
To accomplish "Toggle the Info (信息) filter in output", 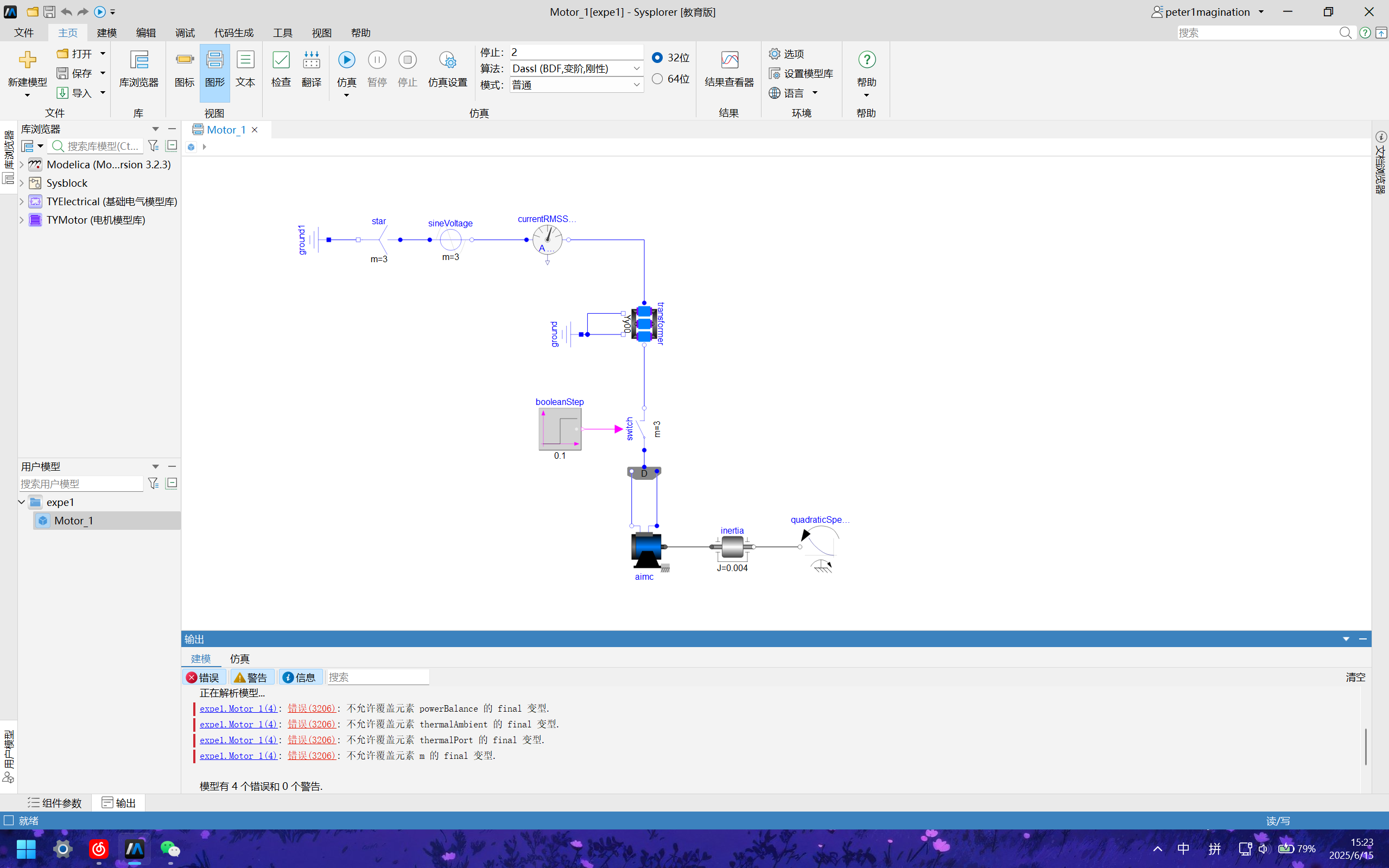I will [x=300, y=677].
